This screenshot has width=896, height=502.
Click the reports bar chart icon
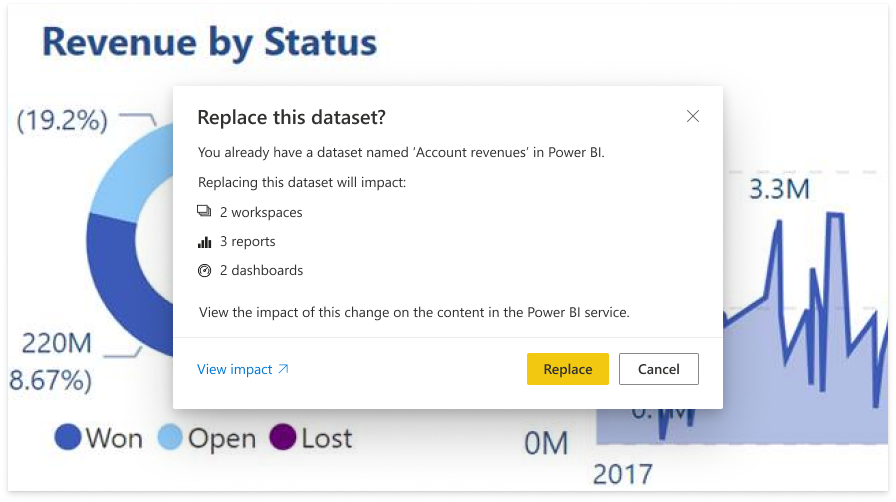click(205, 241)
